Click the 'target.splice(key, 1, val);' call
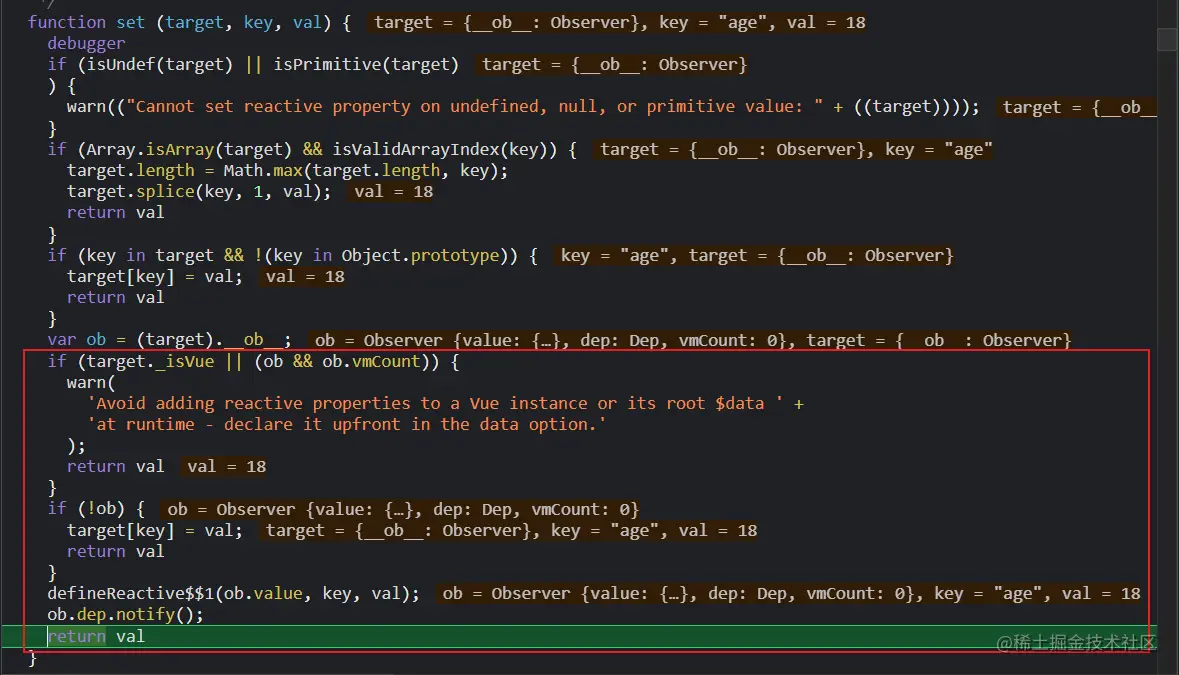 [x=199, y=192]
